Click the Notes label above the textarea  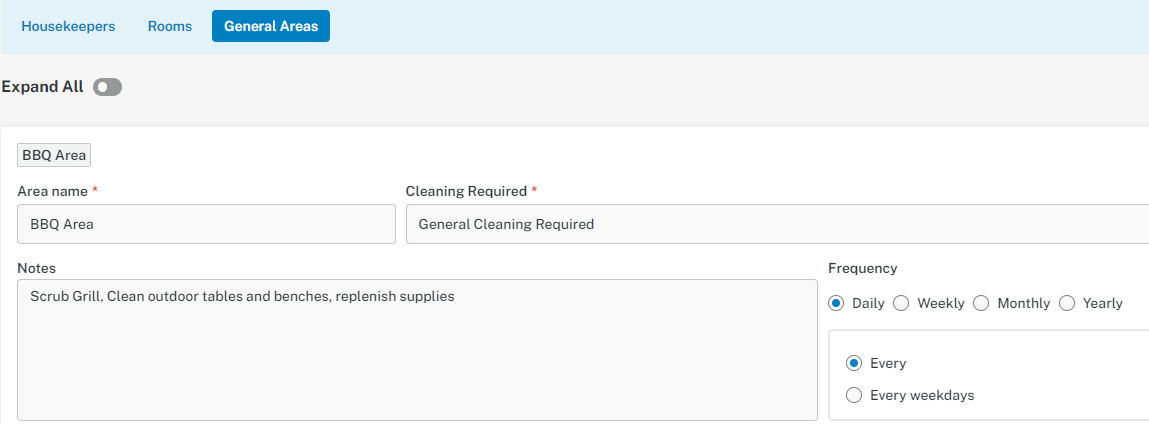pos(37,268)
